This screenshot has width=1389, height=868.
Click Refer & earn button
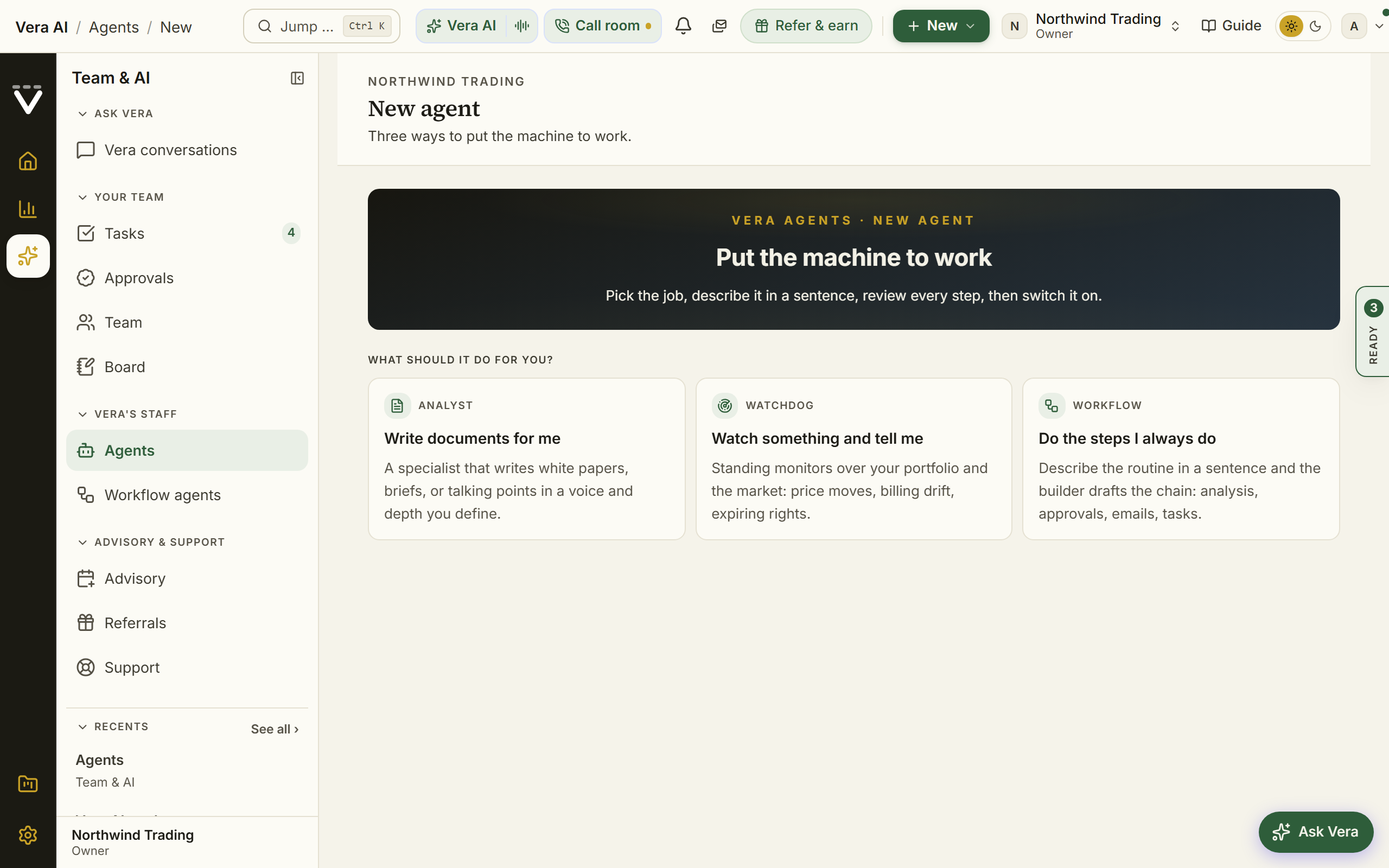point(806,26)
